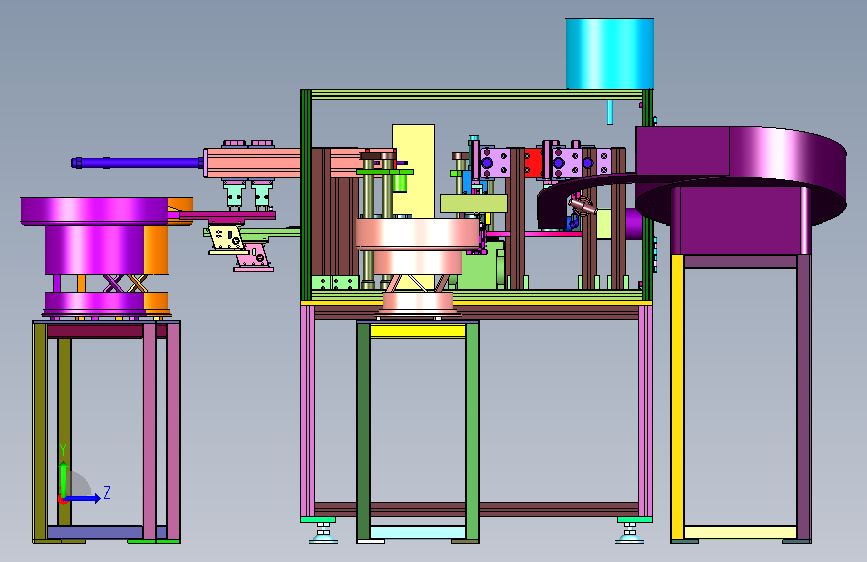Select the orange section of the left bowl
The width and height of the screenshot is (867, 562).
pos(156,251)
